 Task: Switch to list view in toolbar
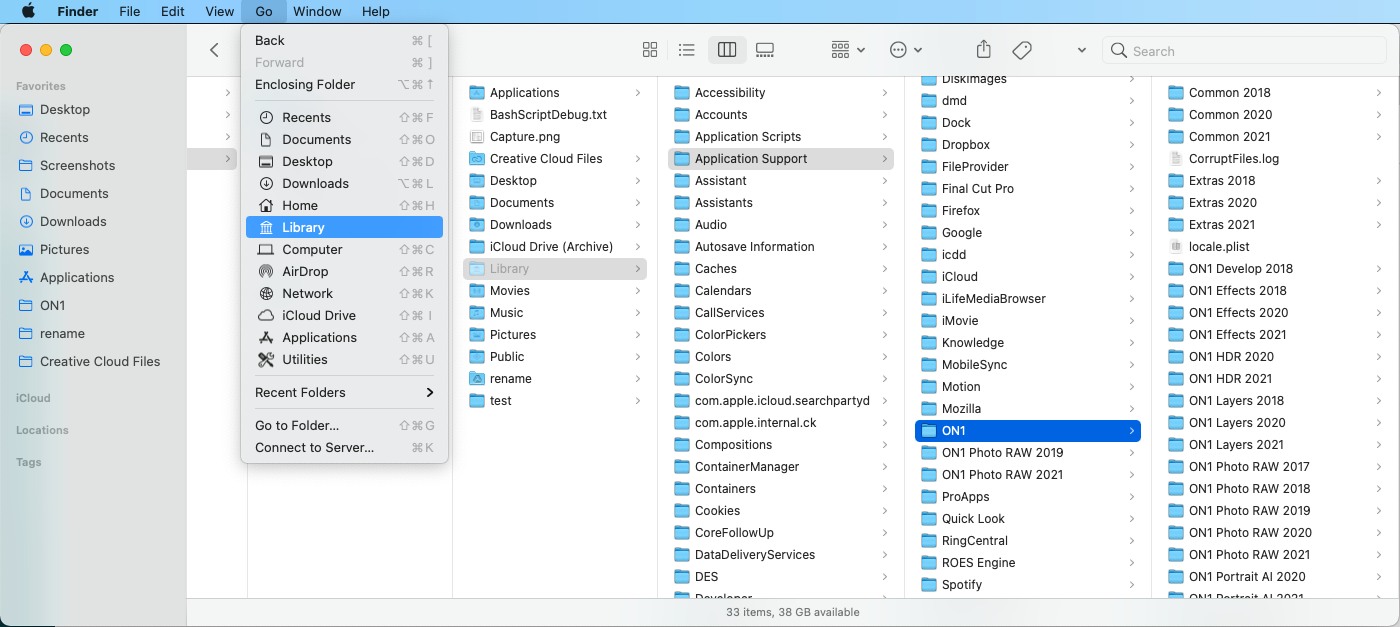pos(687,50)
